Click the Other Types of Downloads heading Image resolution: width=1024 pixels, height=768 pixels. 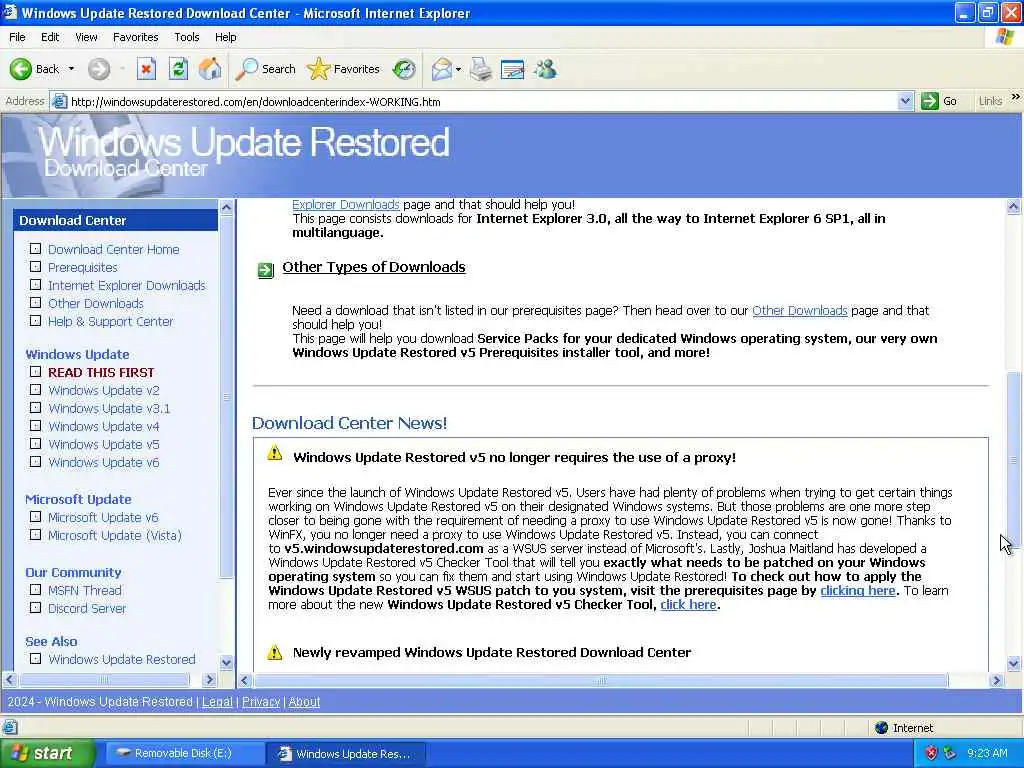click(374, 267)
